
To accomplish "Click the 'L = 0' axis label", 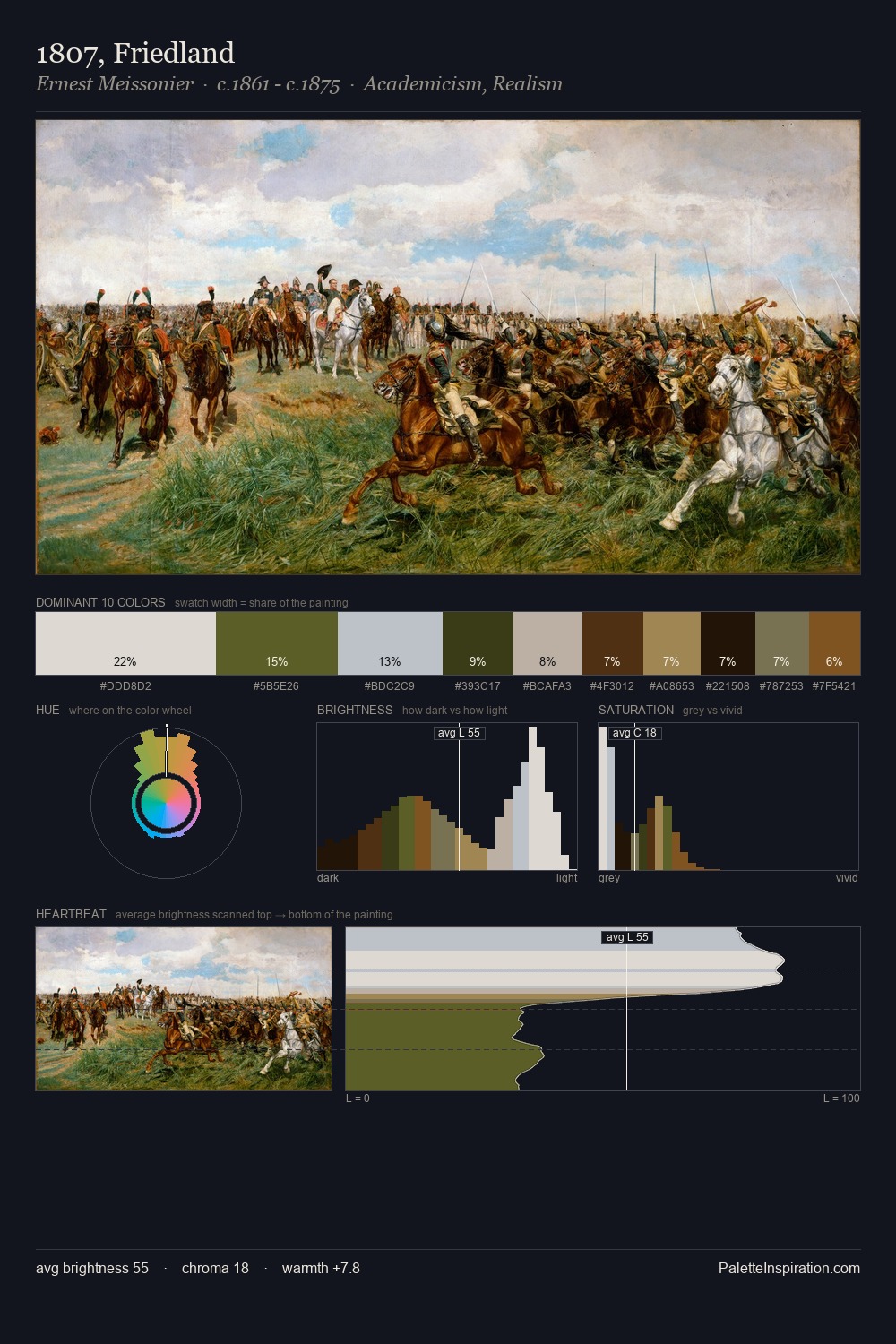I will (358, 1098).
